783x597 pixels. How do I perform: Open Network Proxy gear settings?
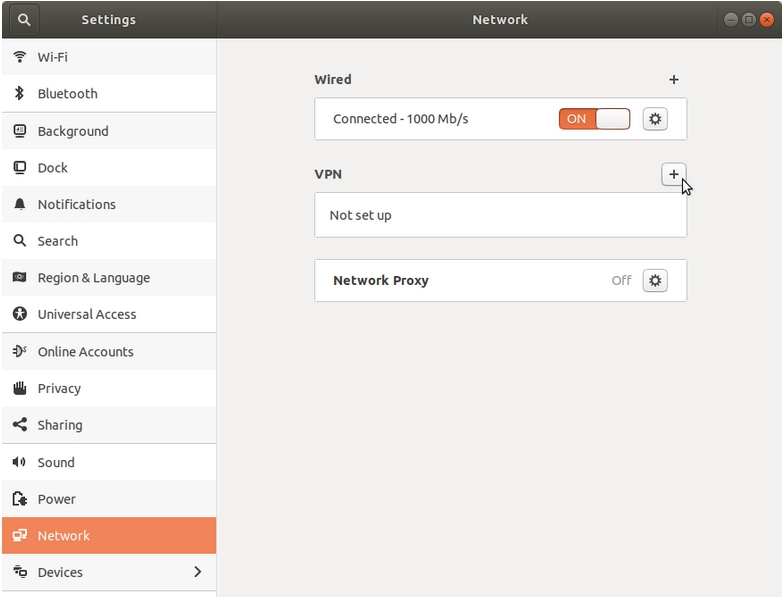coord(655,281)
